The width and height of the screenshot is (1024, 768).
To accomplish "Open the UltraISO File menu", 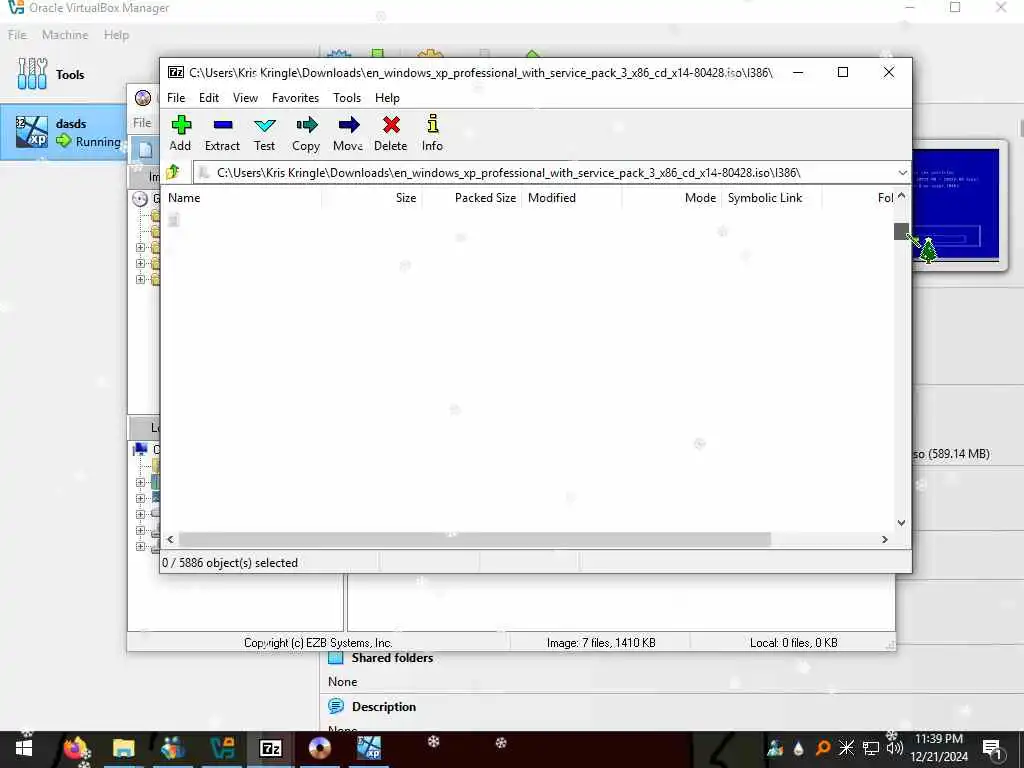I will pyautogui.click(x=142, y=122).
